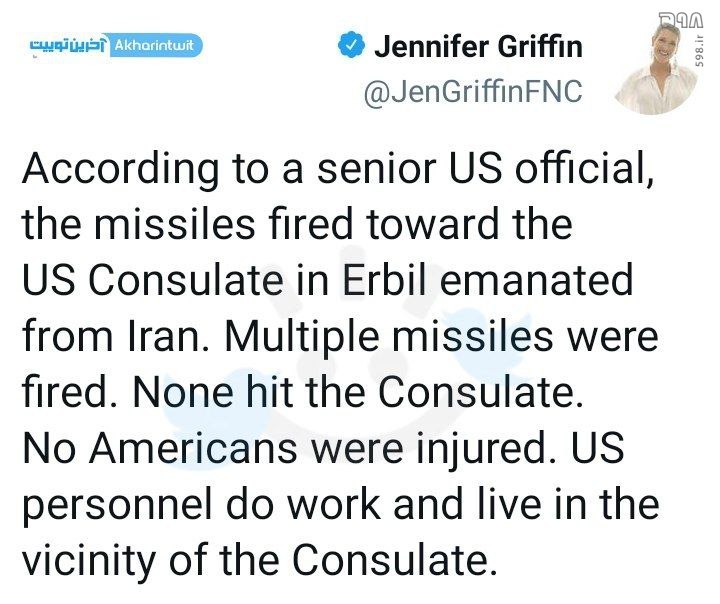Image resolution: width=720 pixels, height=604 pixels.
Task: Click the words 'According to a senior'
Action: (228, 169)
